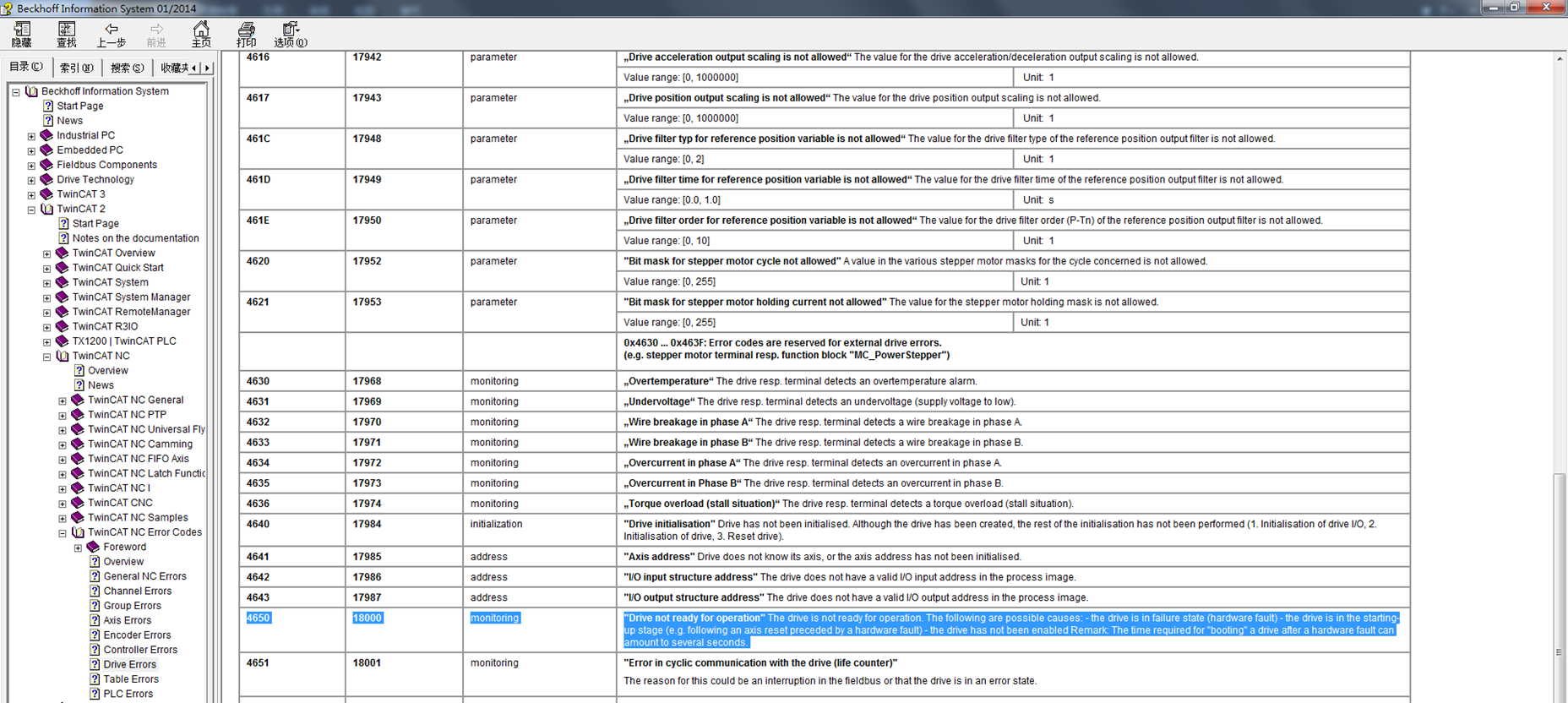Open the PLC Errors topic
1568x703 pixels.
tap(128, 694)
